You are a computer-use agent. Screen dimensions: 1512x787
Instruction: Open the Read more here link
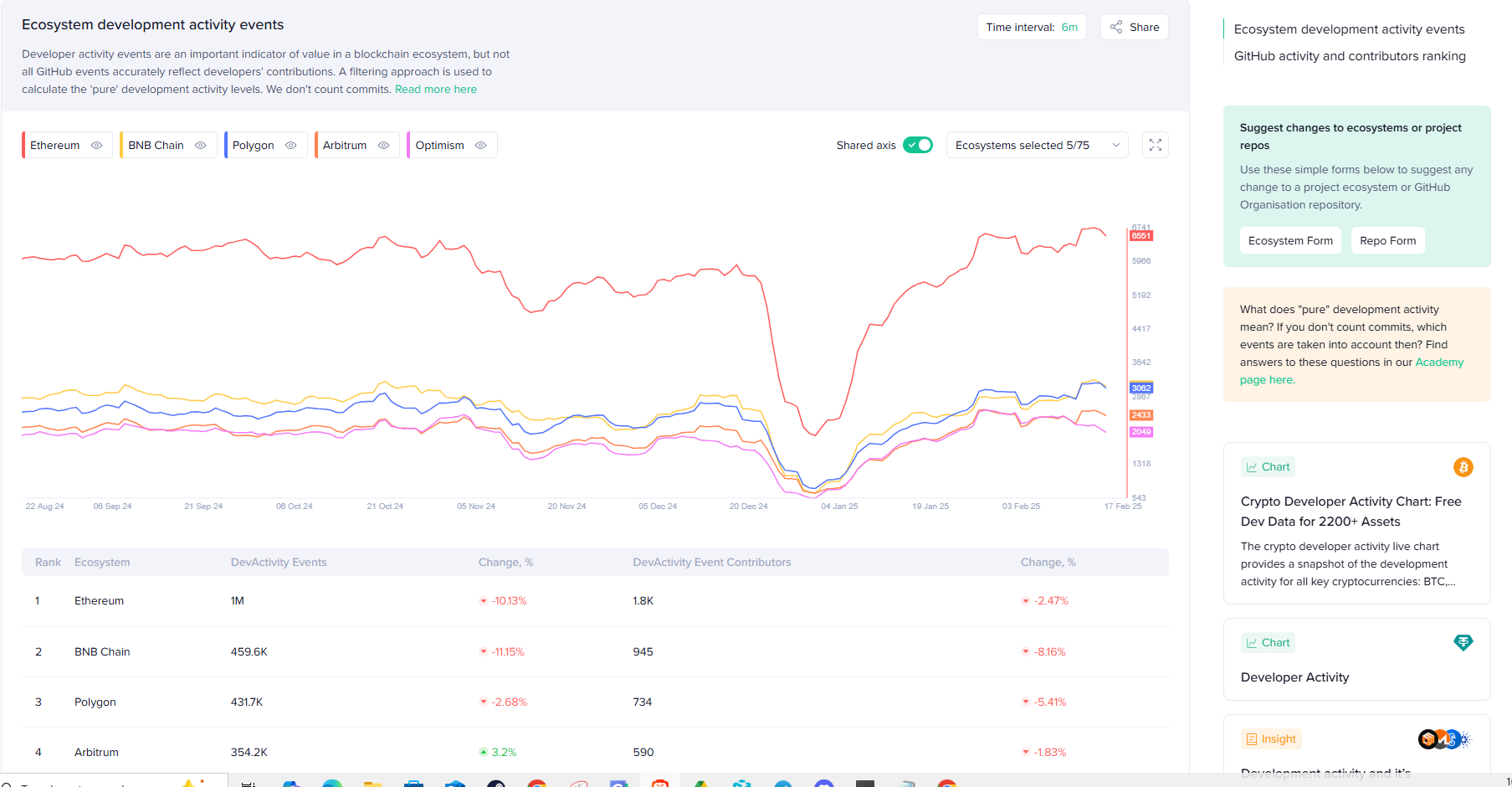(x=436, y=90)
